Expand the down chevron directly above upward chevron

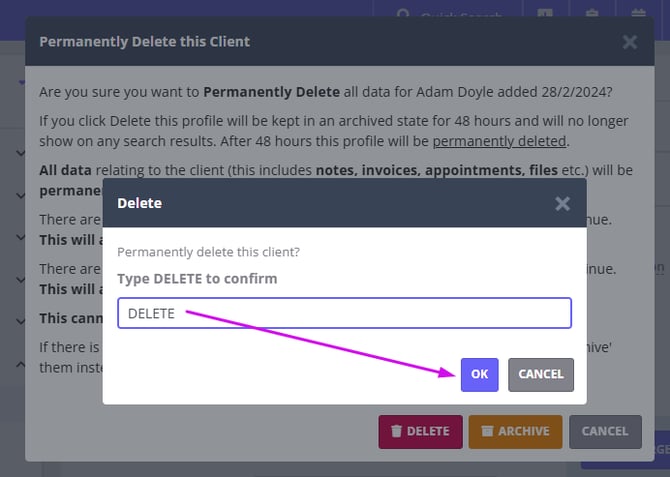click(21, 322)
